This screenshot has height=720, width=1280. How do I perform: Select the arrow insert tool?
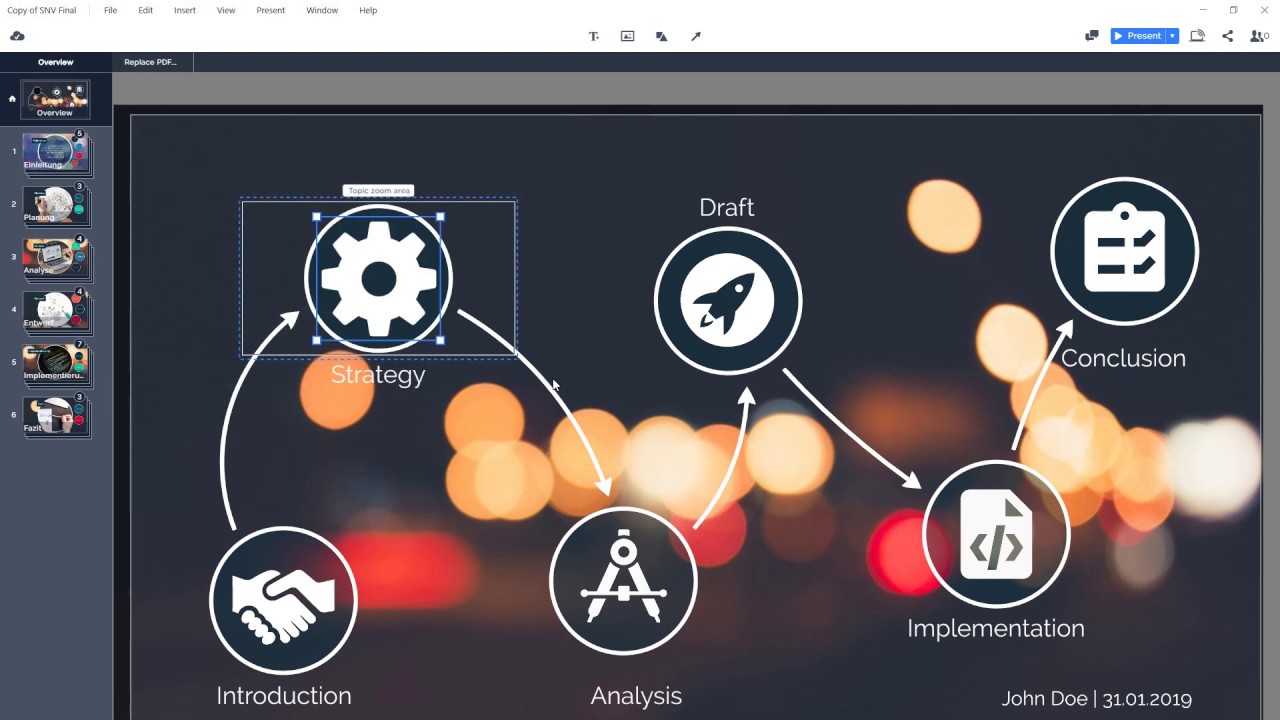[x=696, y=36]
